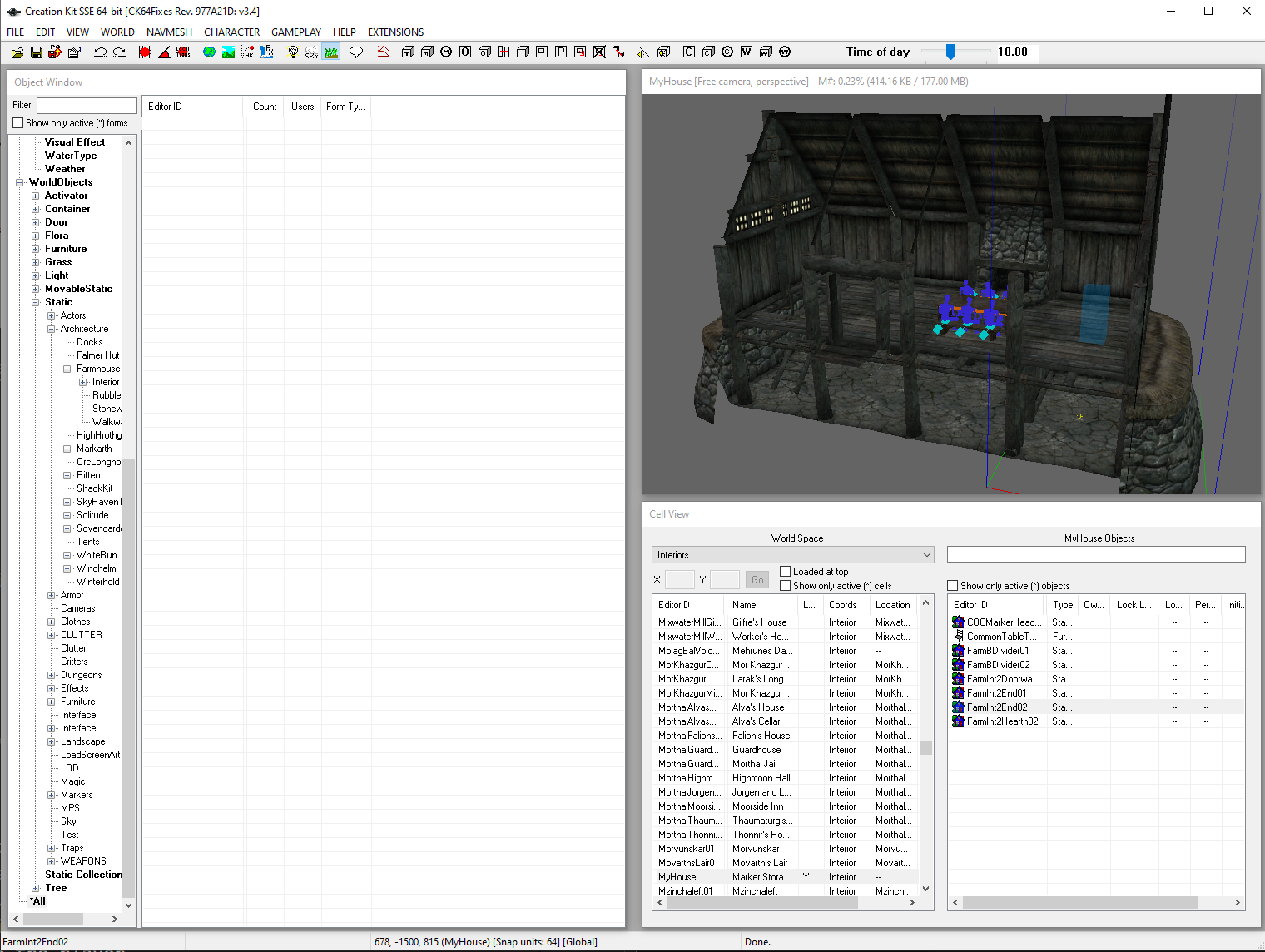The width and height of the screenshot is (1265, 952).
Task: Click the Save plugin floppy disk icon
Action: pyautogui.click(x=36, y=52)
